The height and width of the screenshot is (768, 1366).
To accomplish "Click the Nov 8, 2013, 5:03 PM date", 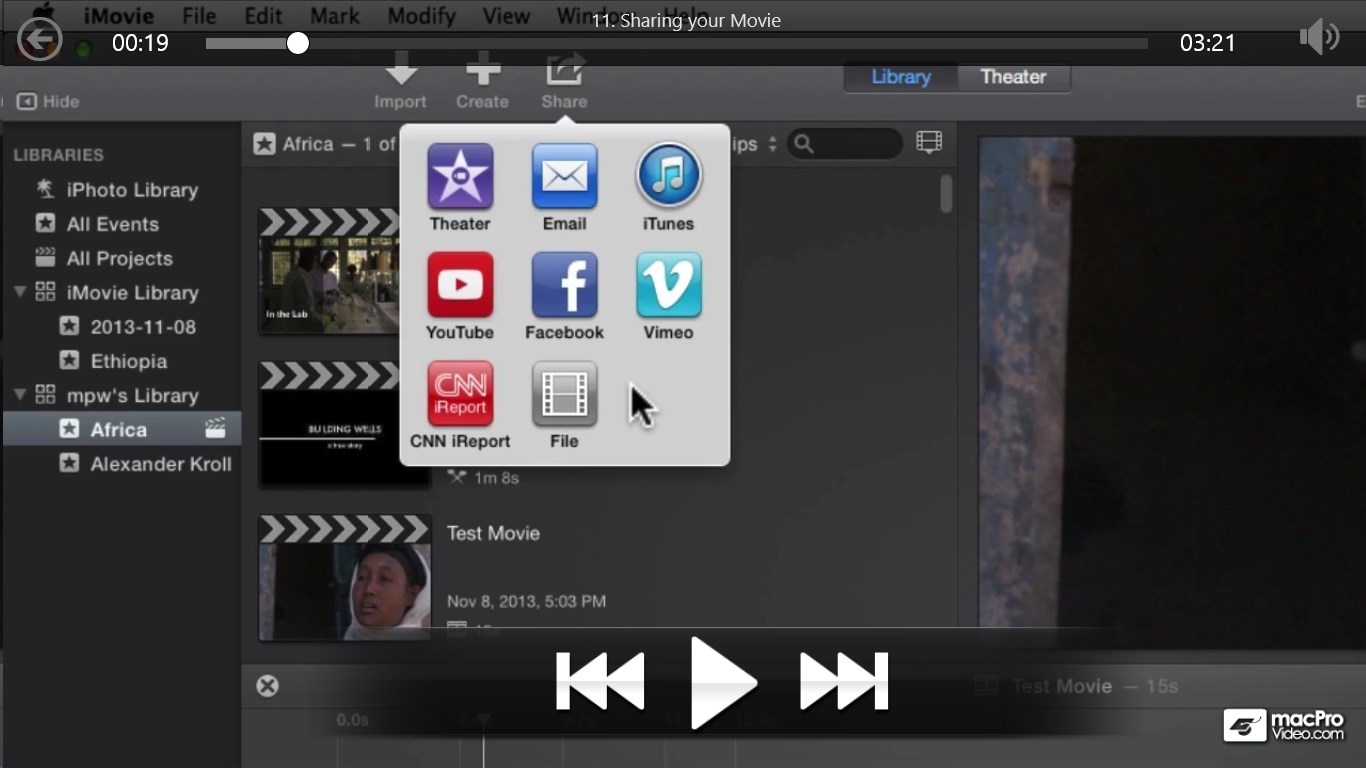I will point(526,601).
